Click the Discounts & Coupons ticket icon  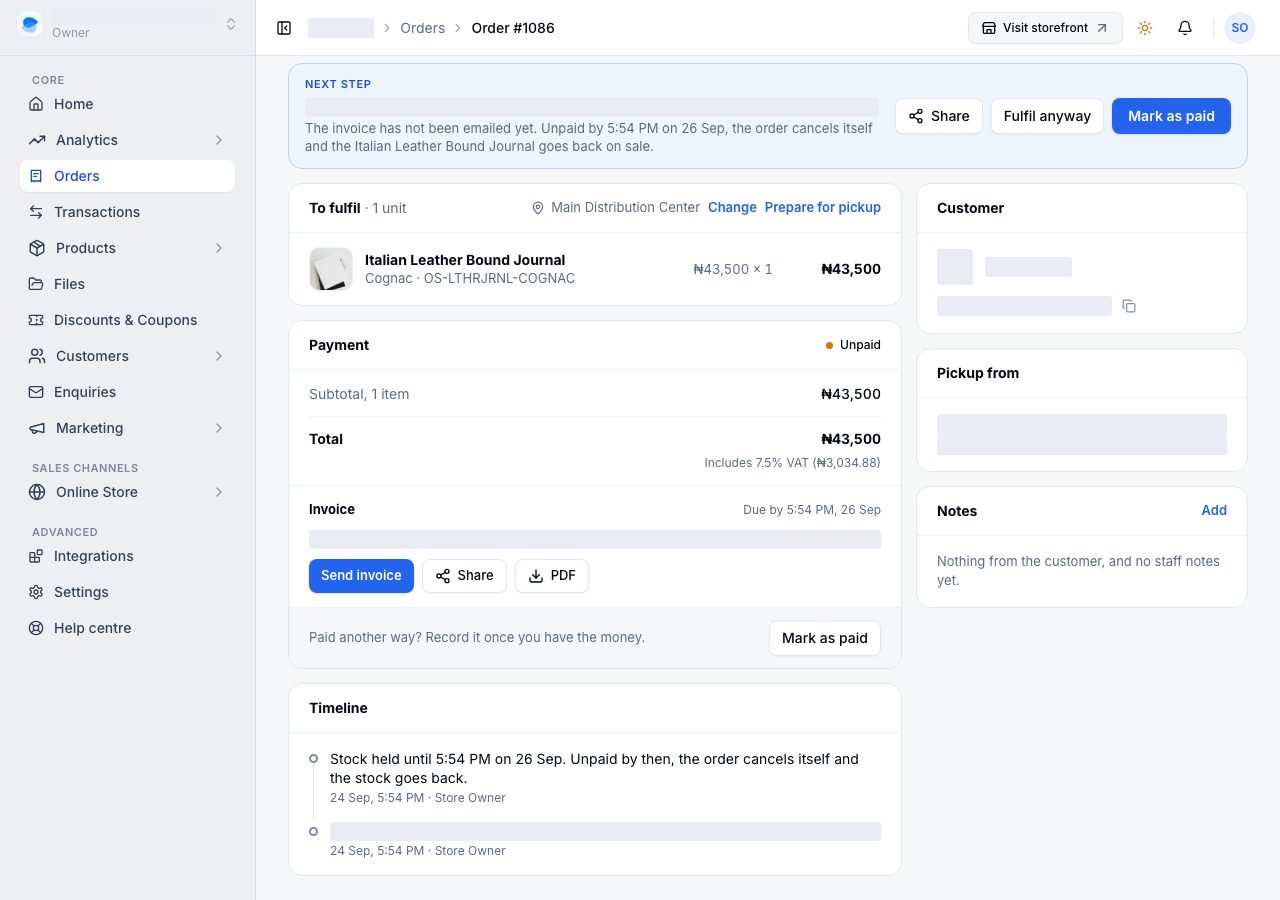point(36,320)
